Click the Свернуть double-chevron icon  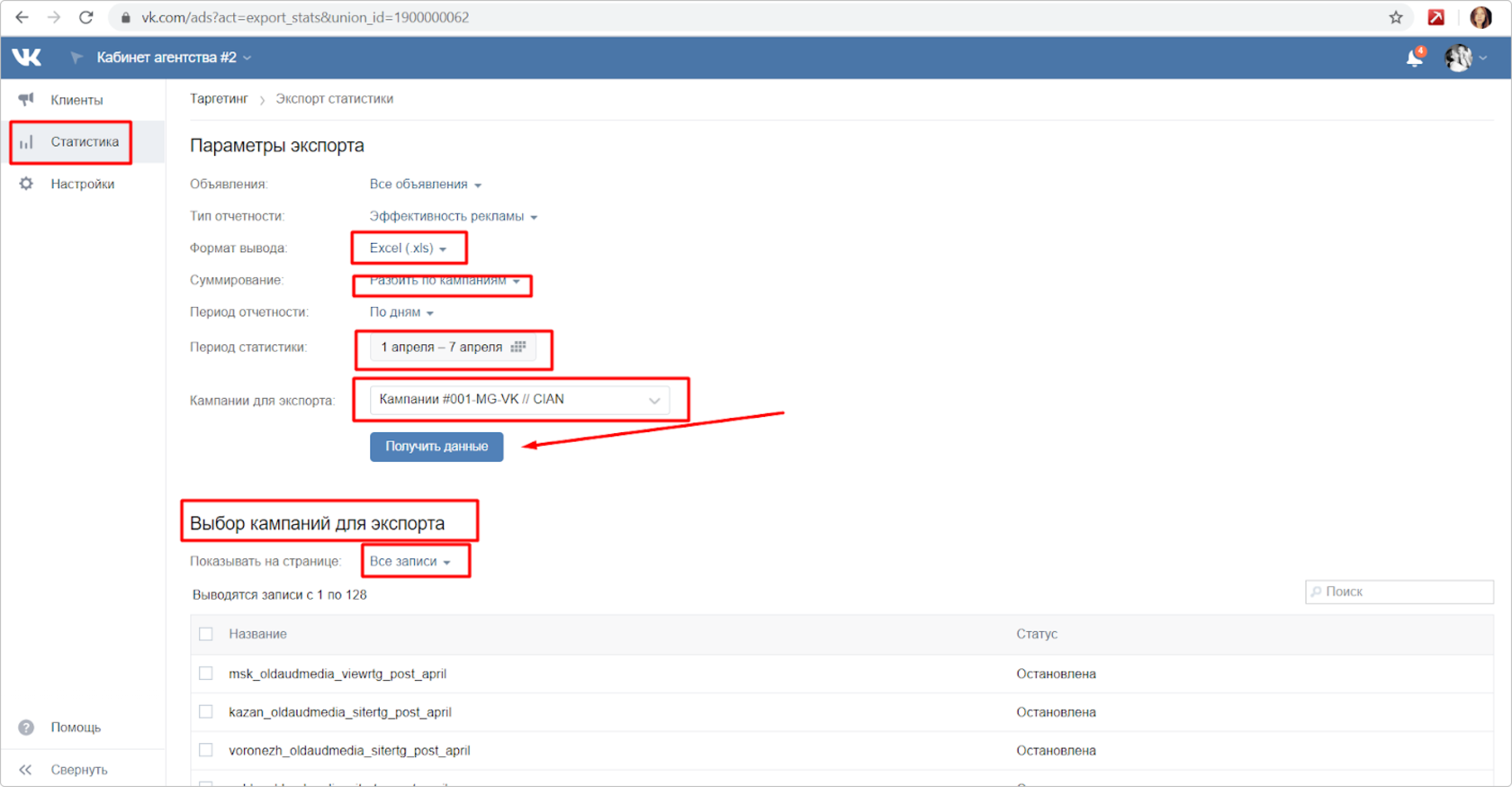26,770
